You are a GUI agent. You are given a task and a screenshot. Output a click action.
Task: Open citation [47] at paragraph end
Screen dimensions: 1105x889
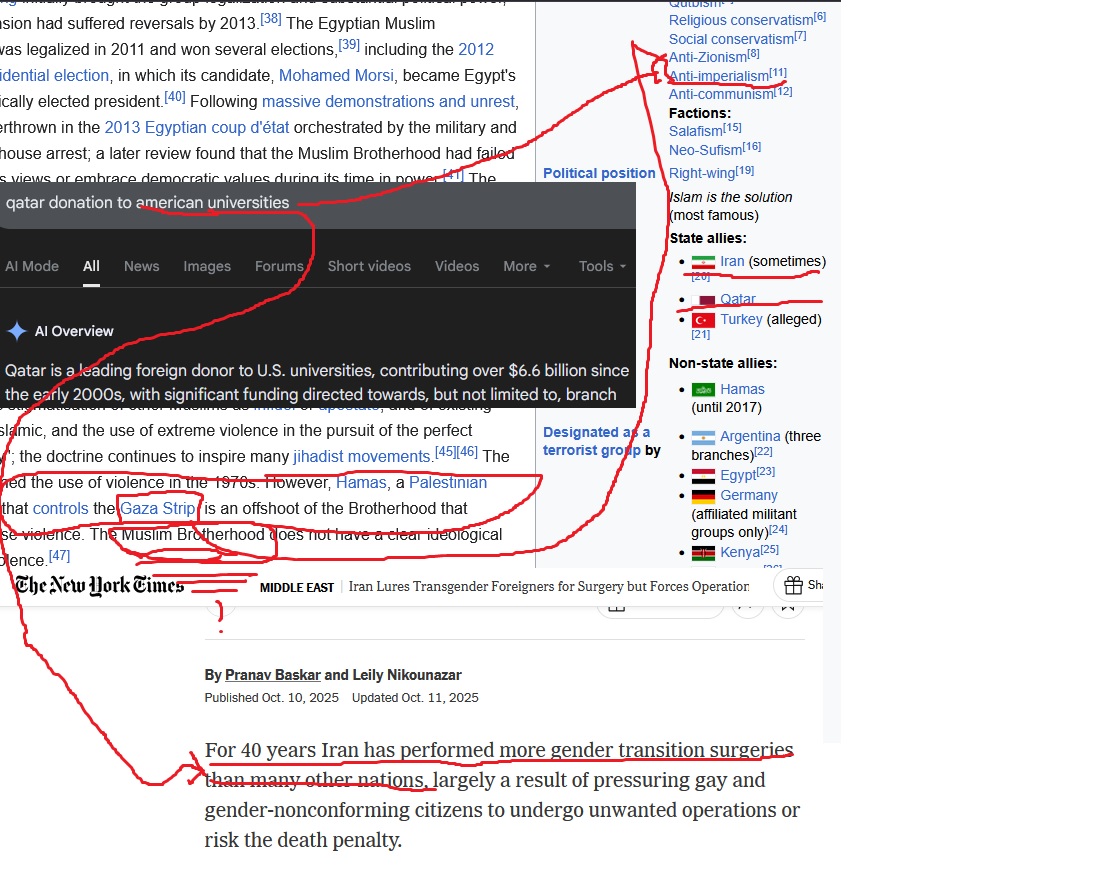tap(59, 556)
